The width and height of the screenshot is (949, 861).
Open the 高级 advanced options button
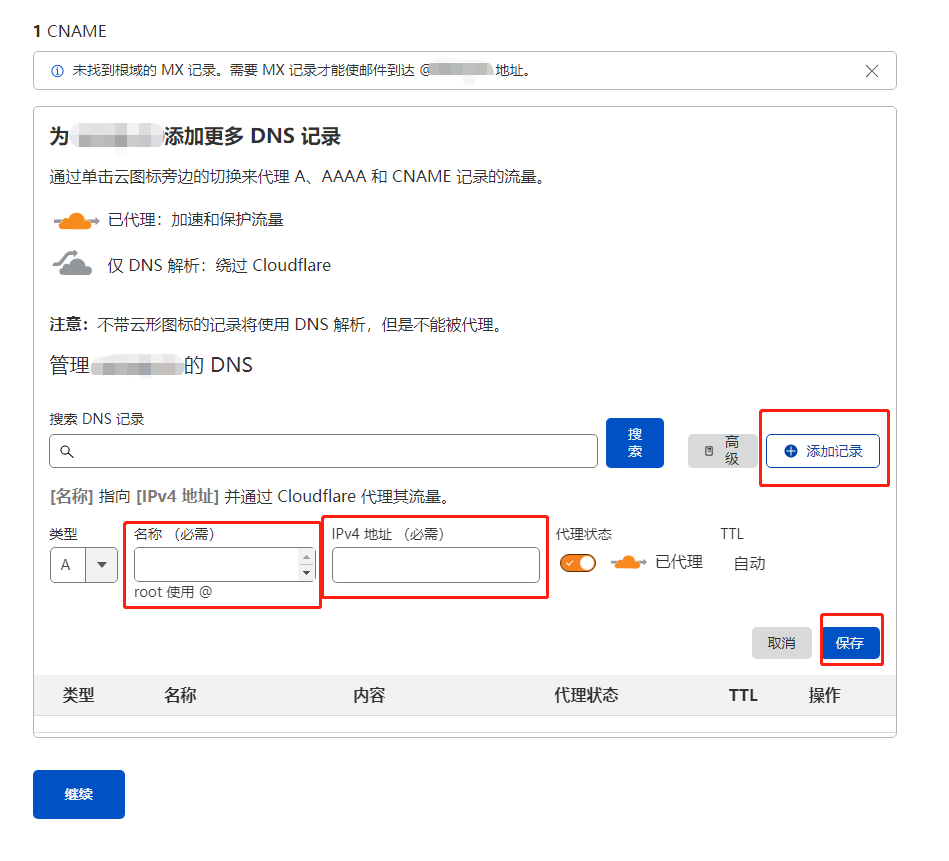(722, 451)
